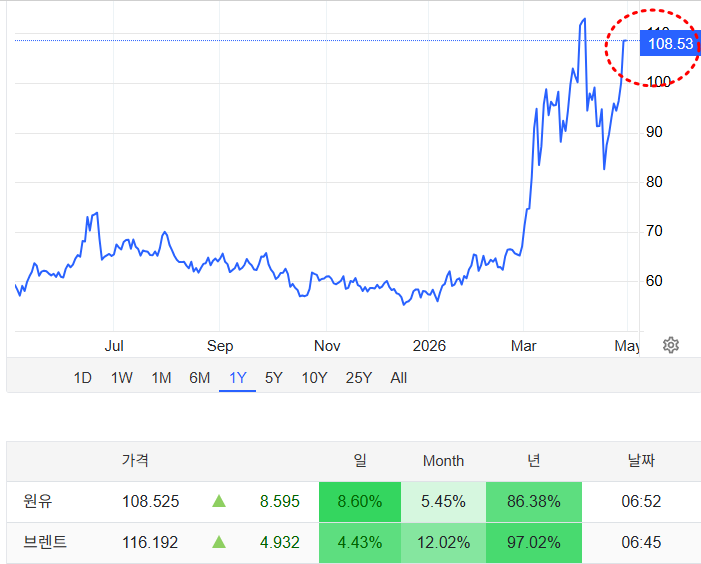Click the 가격 column header

[x=135, y=461]
